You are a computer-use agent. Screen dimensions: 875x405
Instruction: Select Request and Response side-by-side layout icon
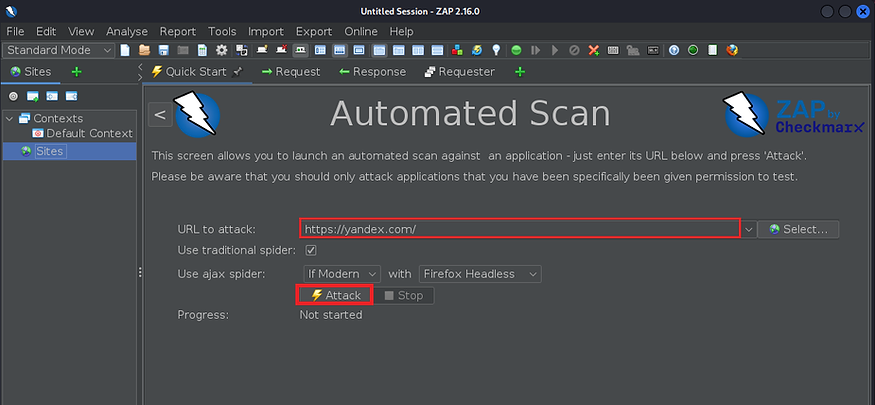tap(418, 50)
